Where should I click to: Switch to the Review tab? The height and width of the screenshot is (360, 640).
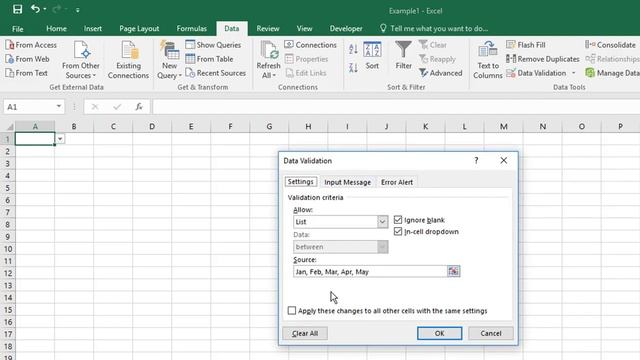click(x=268, y=29)
